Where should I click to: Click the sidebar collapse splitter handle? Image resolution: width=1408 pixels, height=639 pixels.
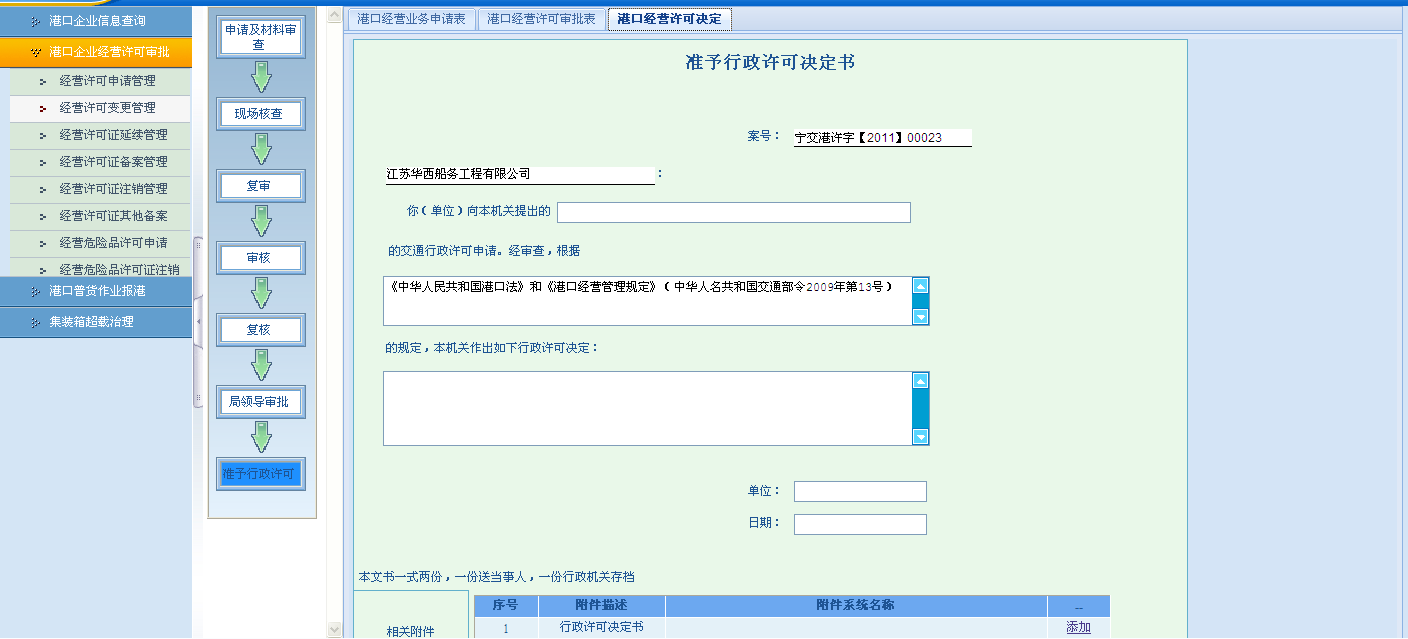coord(198,321)
